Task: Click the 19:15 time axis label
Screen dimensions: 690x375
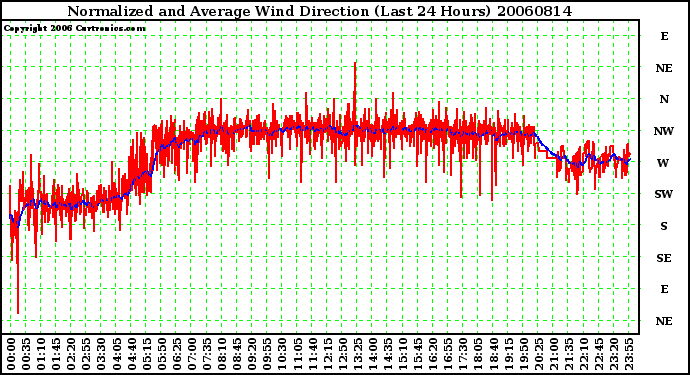Action: [x=508, y=354]
